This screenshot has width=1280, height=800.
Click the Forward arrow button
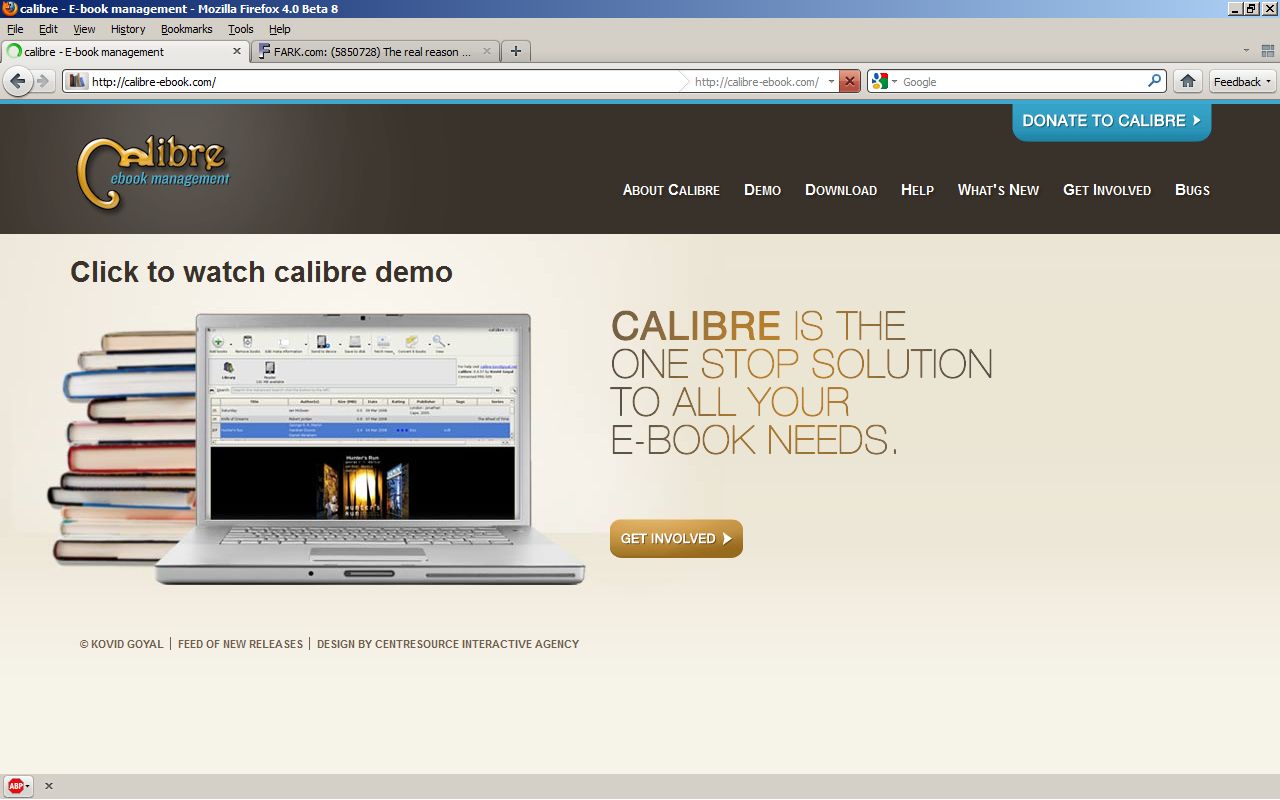tap(42, 82)
